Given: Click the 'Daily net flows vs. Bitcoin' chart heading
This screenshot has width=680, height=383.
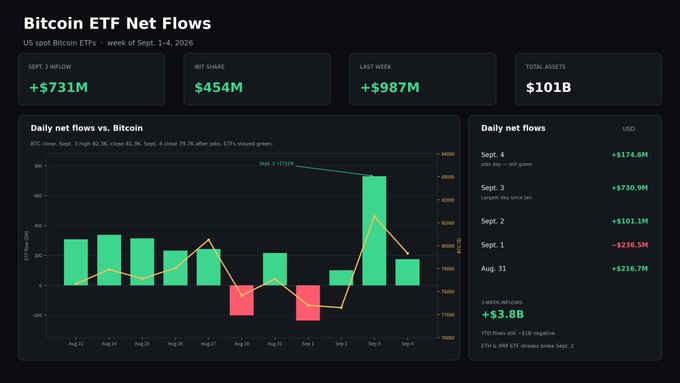Looking at the screenshot, I should click(x=87, y=128).
